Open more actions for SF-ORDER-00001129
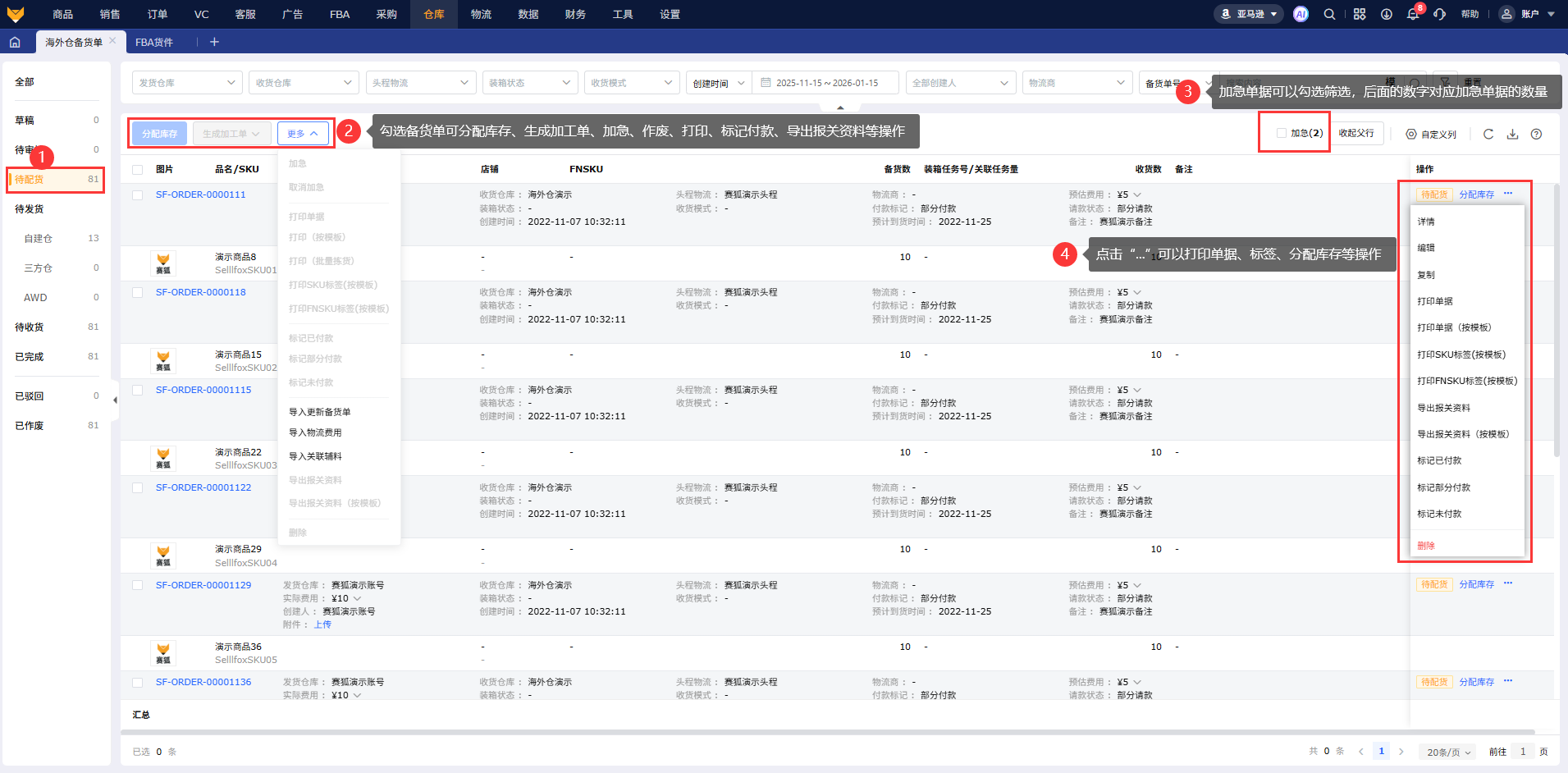 [x=1508, y=583]
